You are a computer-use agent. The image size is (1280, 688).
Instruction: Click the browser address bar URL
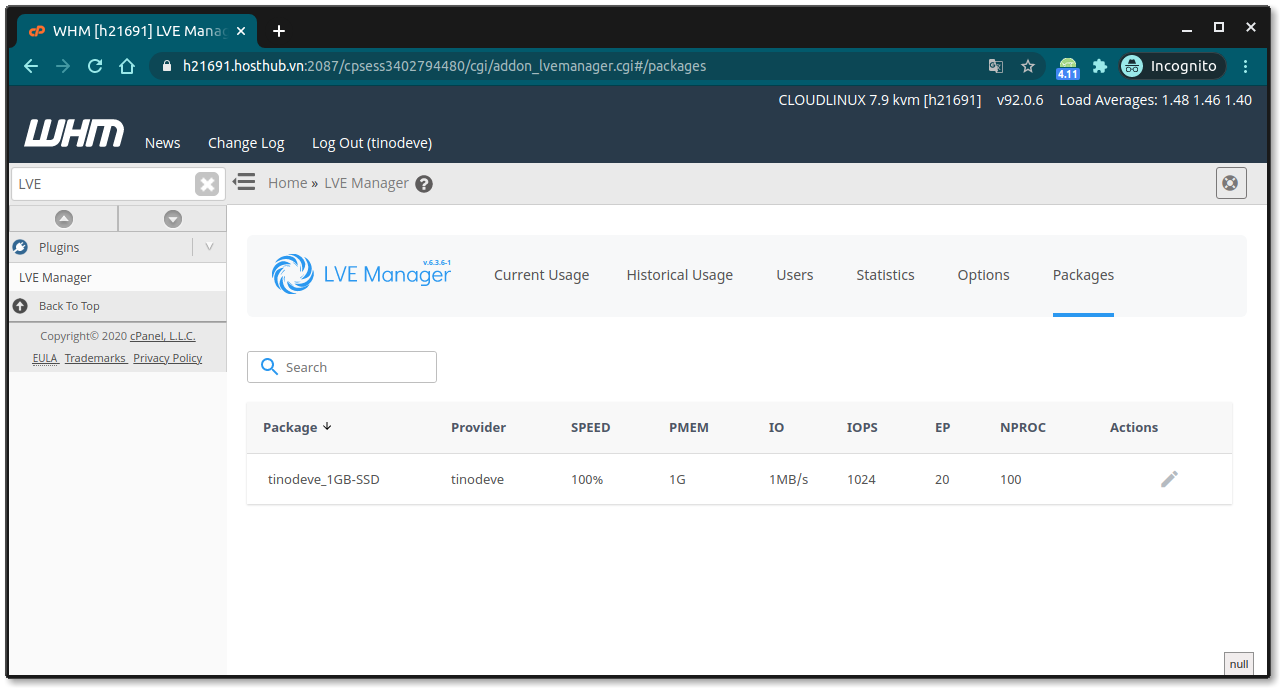[444, 66]
